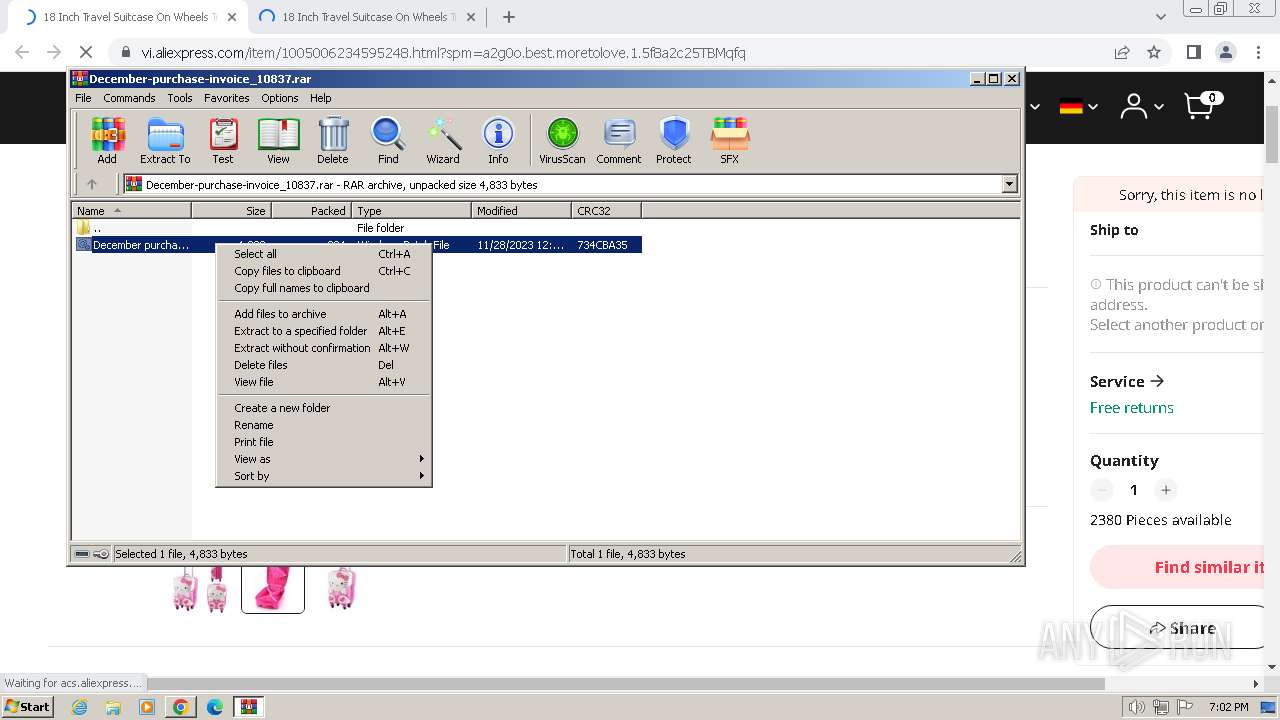1280x720 pixels.
Task: Increase quantity with the plus button
Action: (x=1165, y=490)
